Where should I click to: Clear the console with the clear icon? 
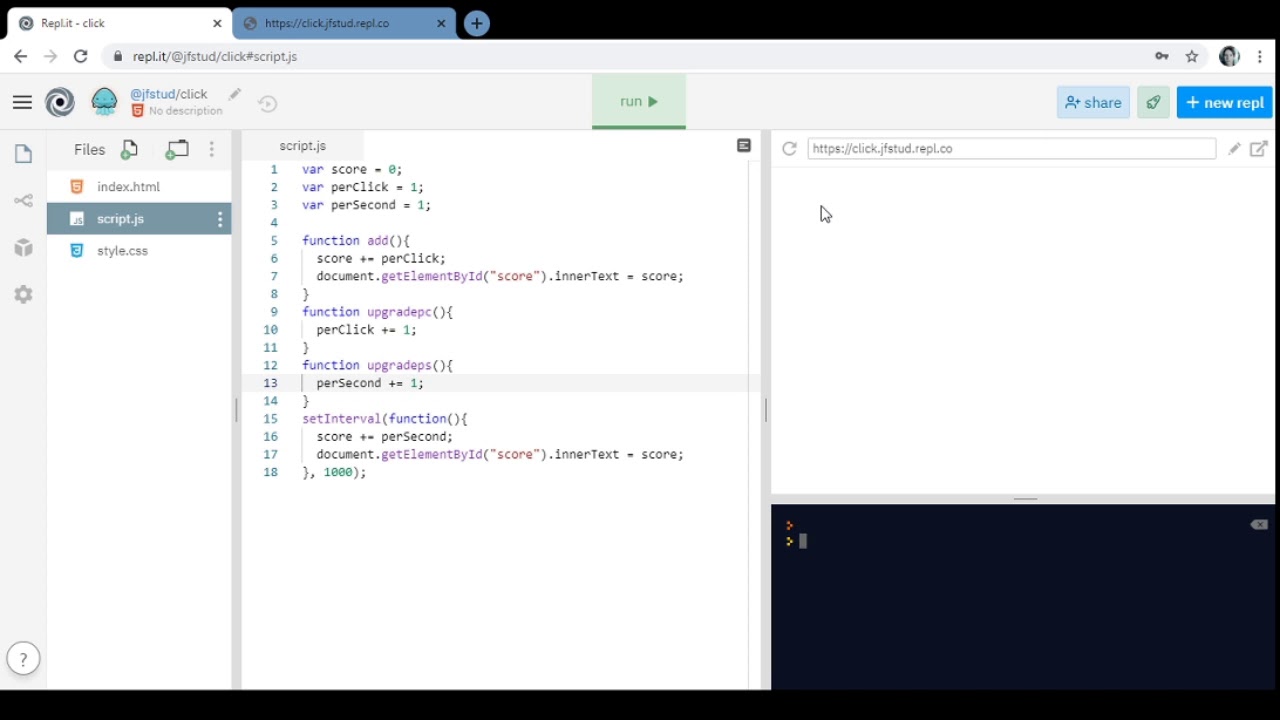(x=1259, y=524)
